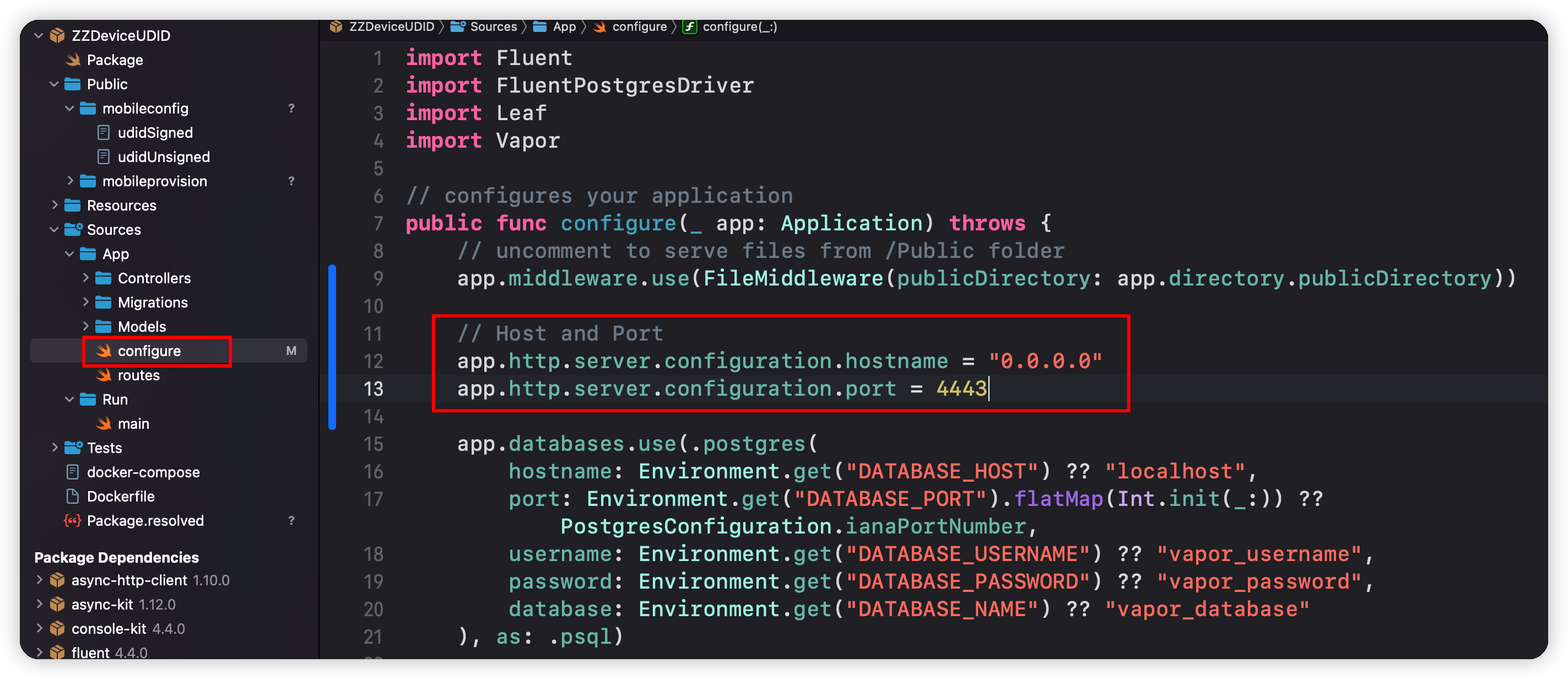The image size is (1568, 679).
Task: Click the async-kit package dependency icon
Action: pyautogui.click(x=57, y=604)
